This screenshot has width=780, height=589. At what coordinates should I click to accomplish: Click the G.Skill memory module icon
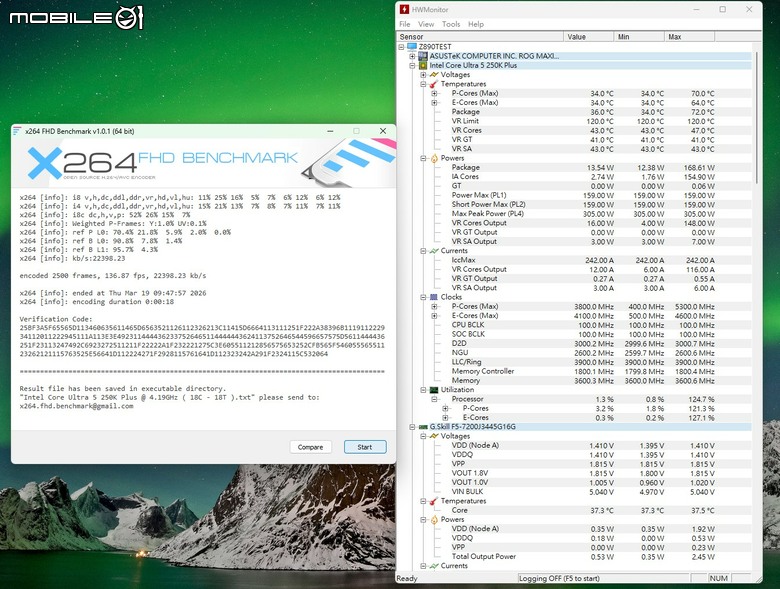click(x=423, y=427)
